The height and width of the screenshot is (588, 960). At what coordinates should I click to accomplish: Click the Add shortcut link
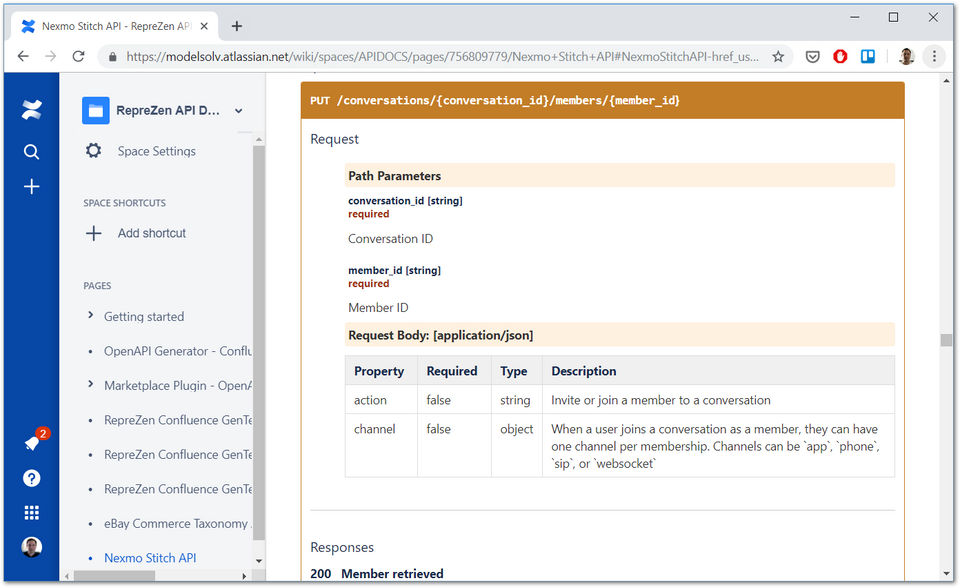coord(151,233)
